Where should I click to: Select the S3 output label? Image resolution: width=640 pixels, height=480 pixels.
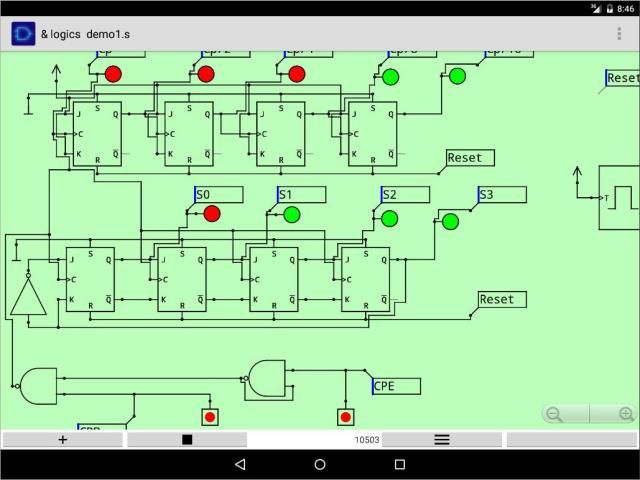(500, 194)
